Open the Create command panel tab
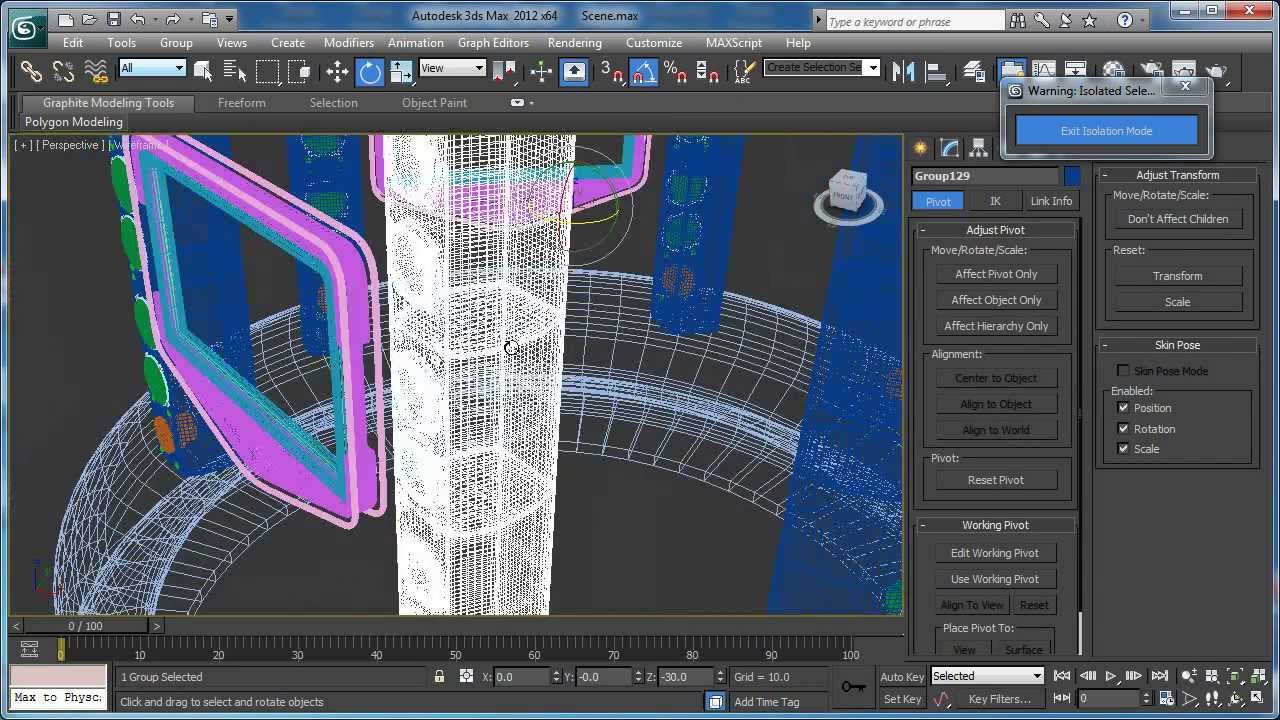Viewport: 1280px width, 720px height. click(x=920, y=148)
